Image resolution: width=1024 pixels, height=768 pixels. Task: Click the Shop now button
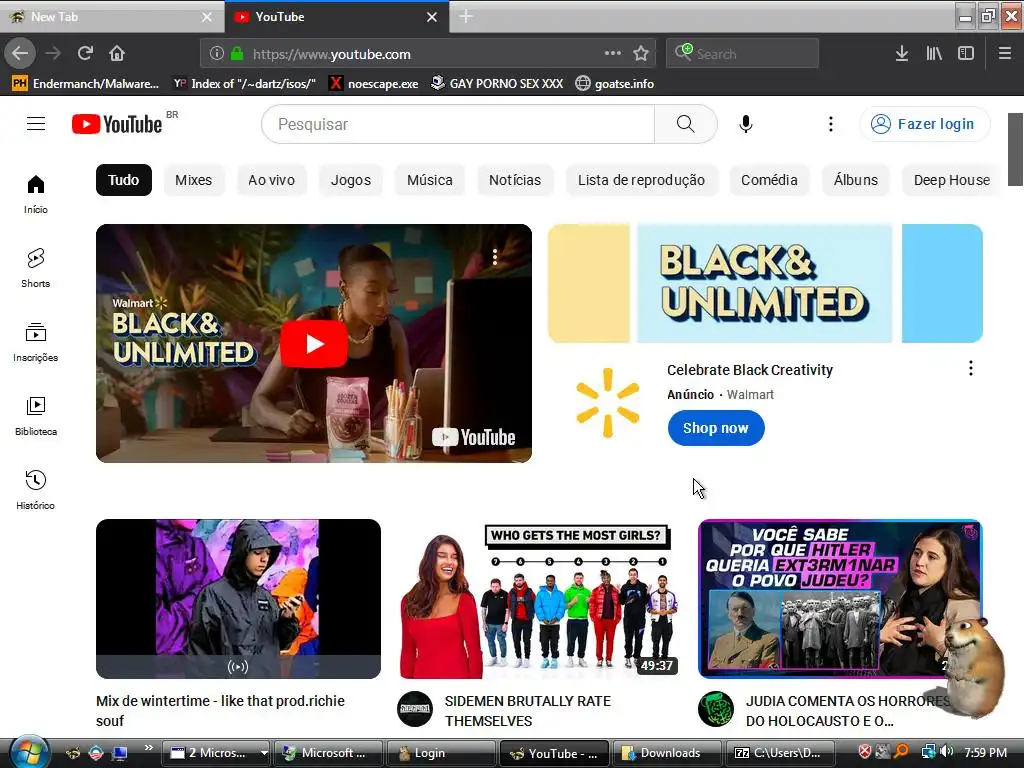716,428
